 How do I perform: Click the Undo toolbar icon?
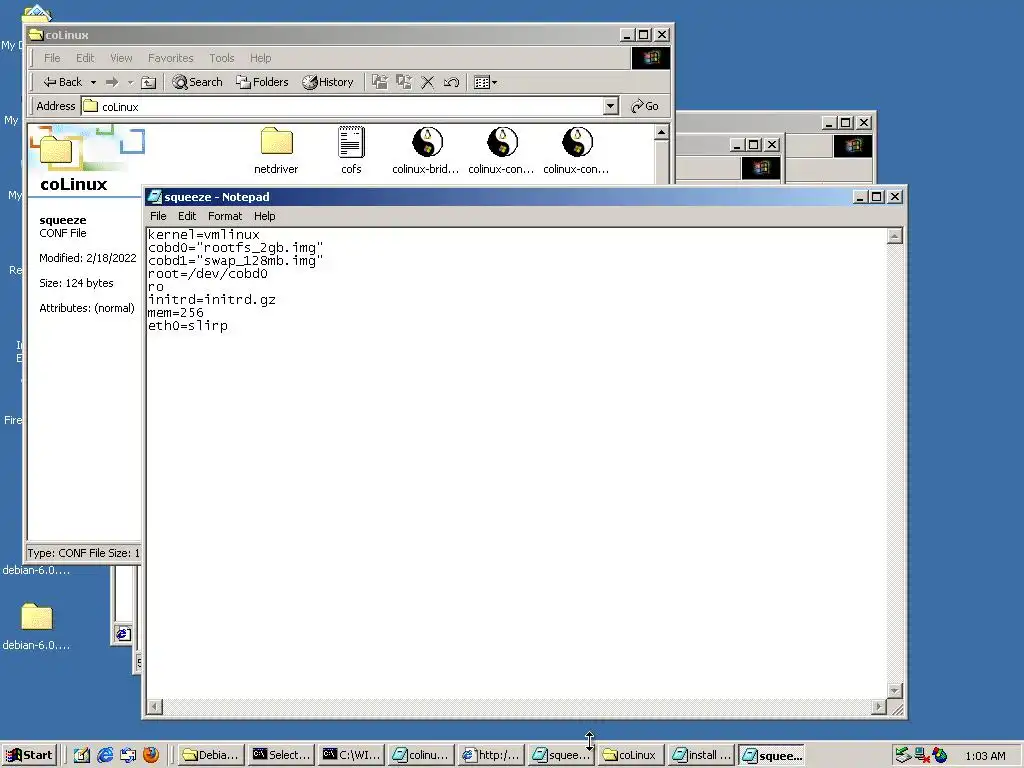point(451,82)
